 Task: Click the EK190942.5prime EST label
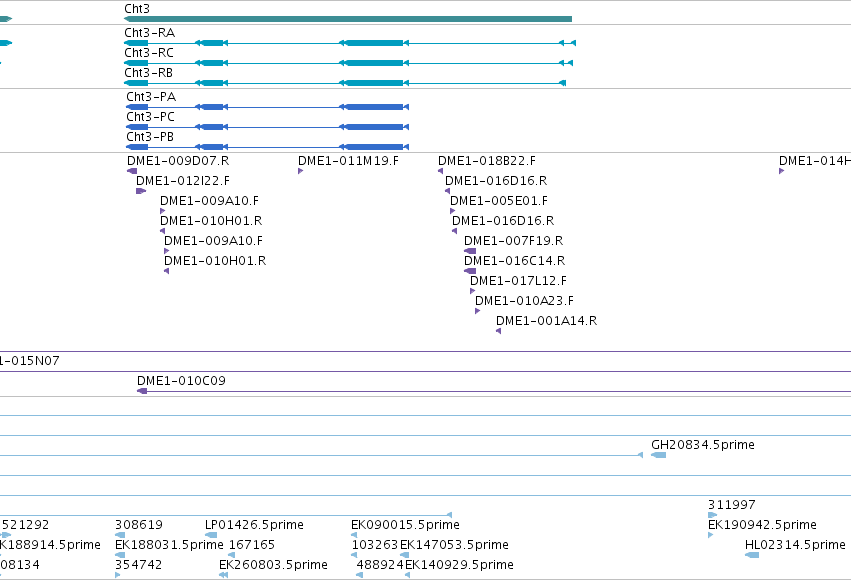coord(763,525)
